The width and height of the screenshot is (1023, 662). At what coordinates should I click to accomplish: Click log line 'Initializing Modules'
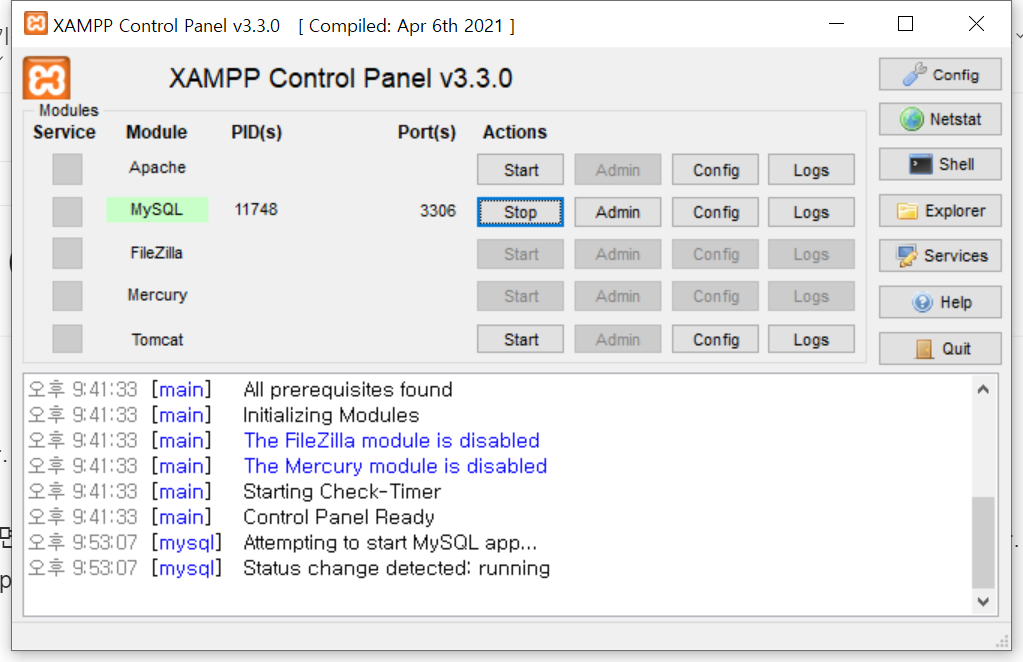point(331,415)
